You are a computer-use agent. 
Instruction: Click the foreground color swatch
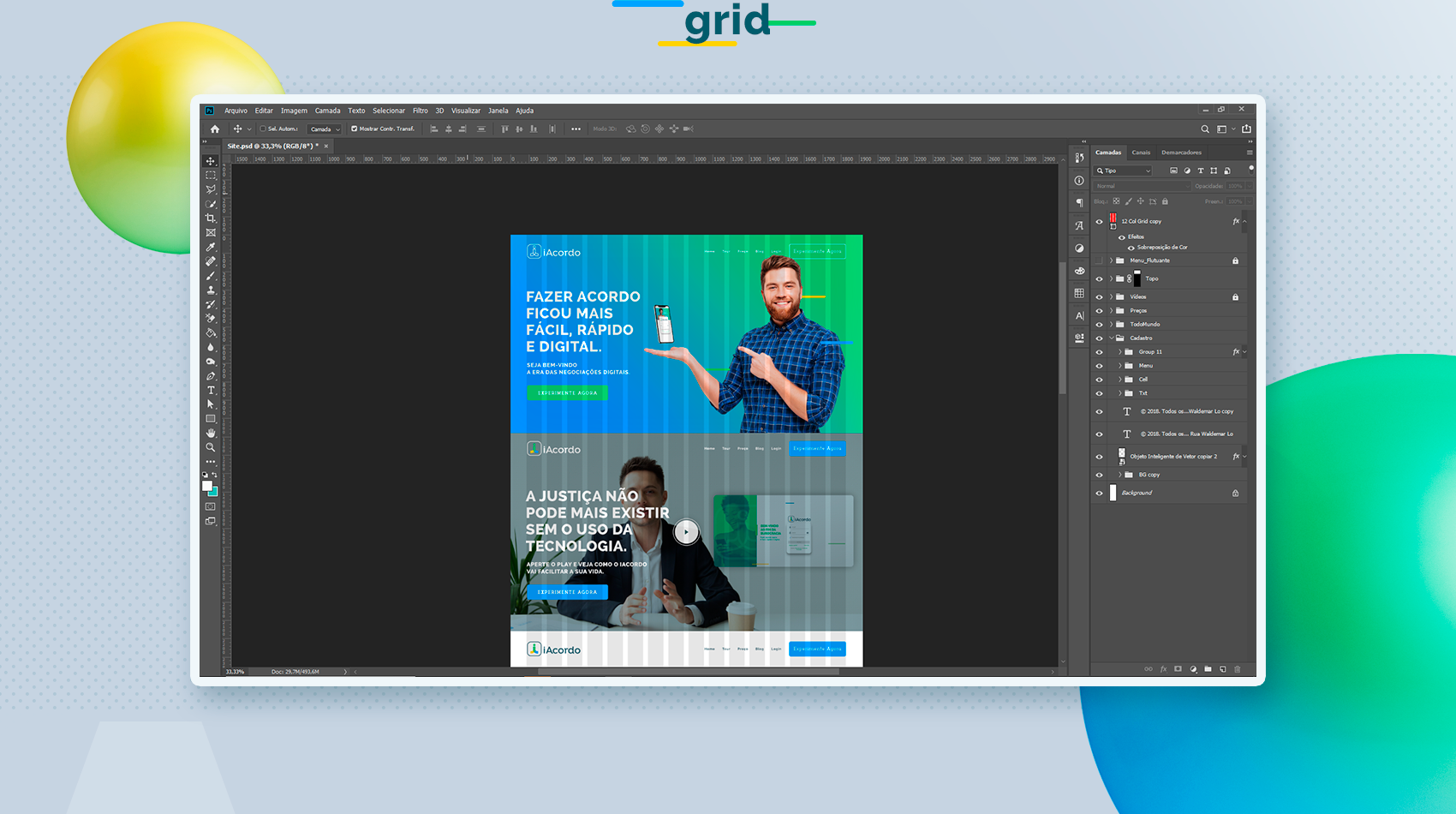click(206, 486)
